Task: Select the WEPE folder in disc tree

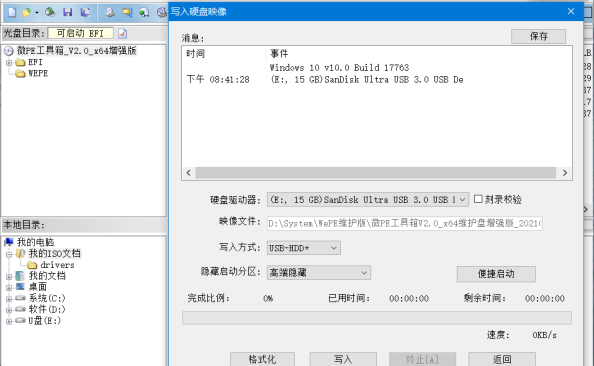Action: 38,74
